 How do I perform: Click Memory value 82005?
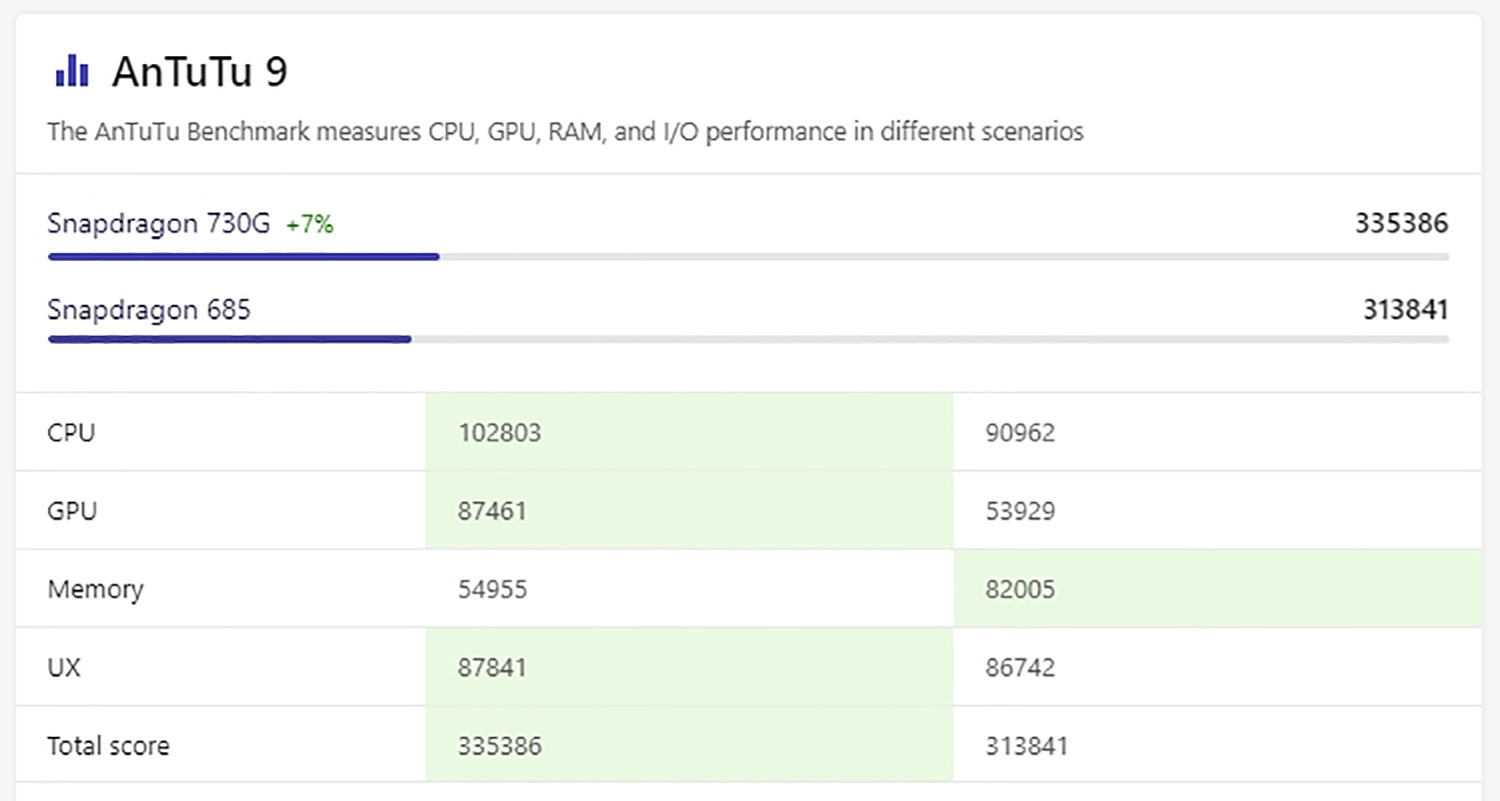point(1020,589)
